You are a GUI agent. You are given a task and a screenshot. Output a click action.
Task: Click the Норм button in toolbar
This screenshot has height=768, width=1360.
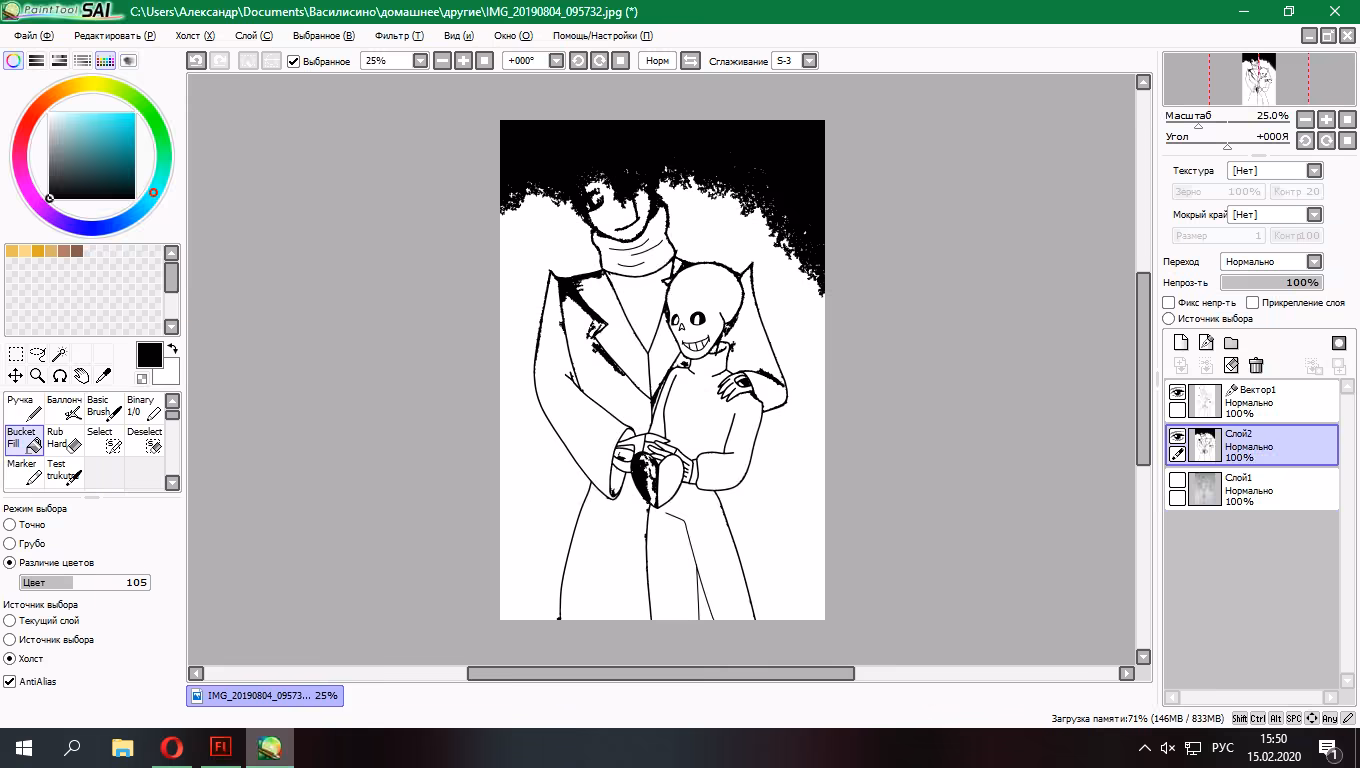pyautogui.click(x=657, y=61)
